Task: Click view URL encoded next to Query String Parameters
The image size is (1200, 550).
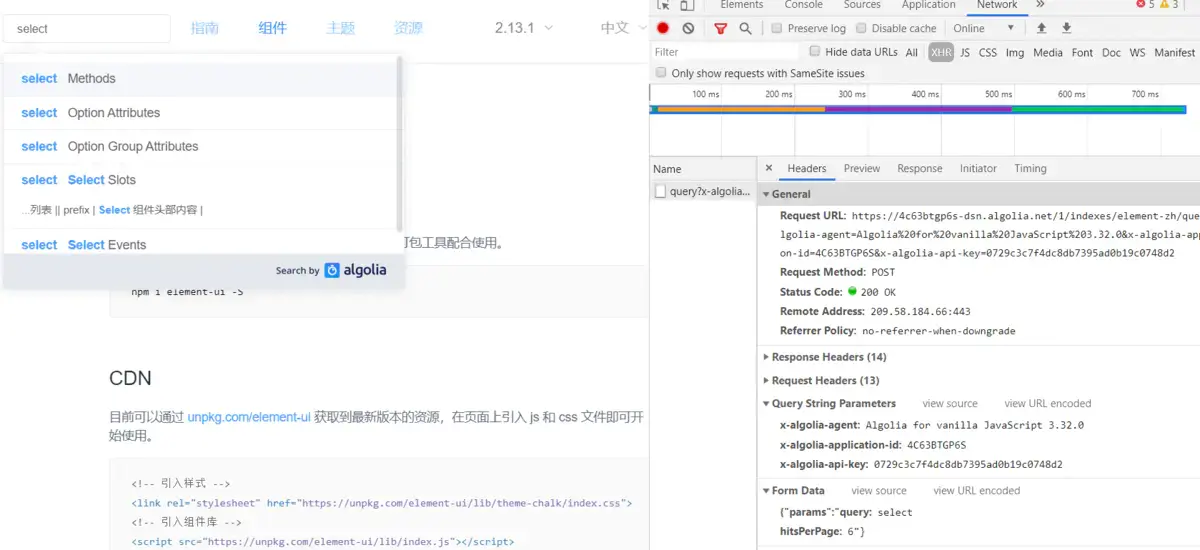Action: click(x=1048, y=403)
